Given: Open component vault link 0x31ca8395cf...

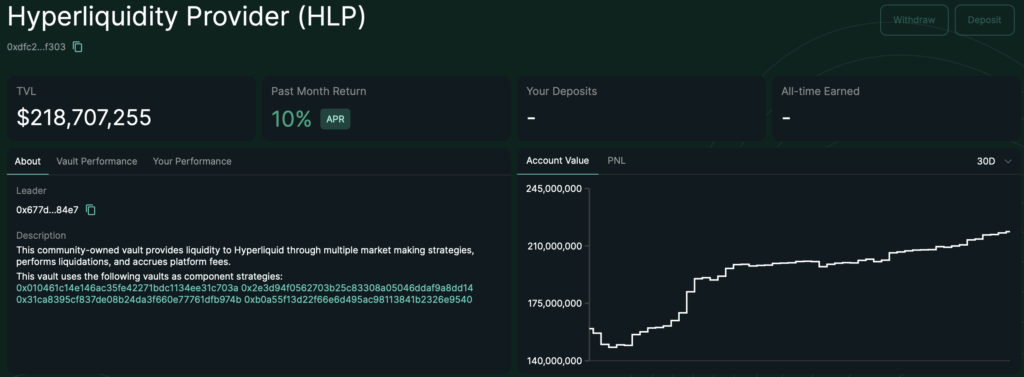Looking at the screenshot, I should [x=129, y=300].
